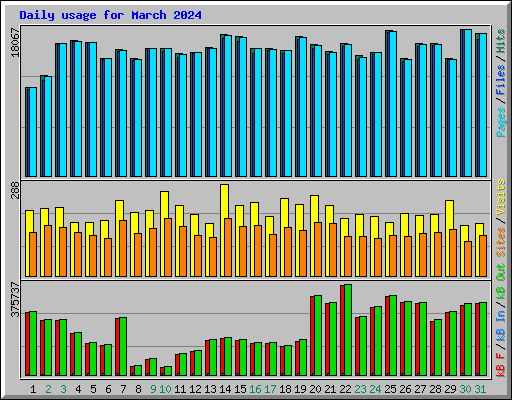The image size is (512, 400).
Task: Click the red kB bar for day 20
Action: [x=312, y=336]
